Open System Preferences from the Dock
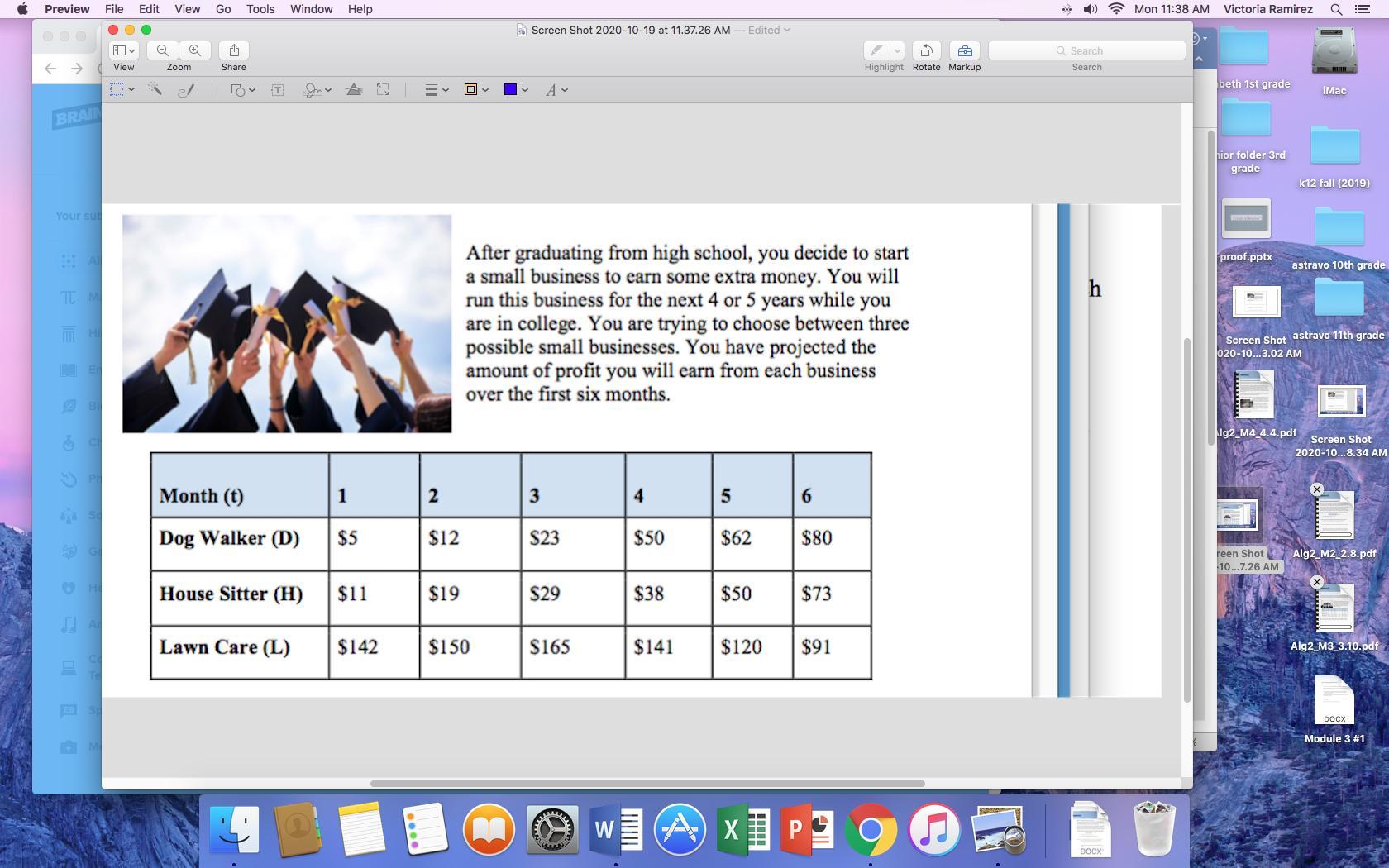 [552, 829]
